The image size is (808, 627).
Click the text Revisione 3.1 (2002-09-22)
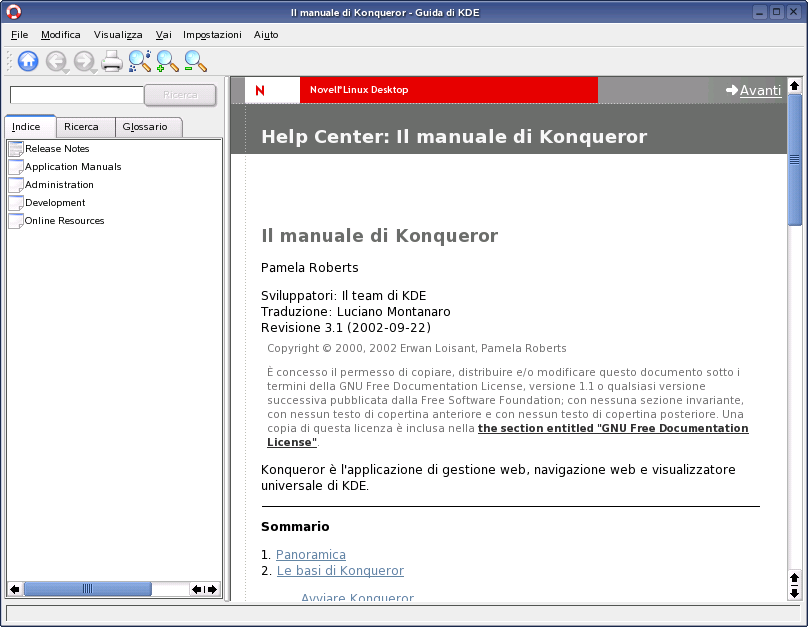tap(346, 328)
